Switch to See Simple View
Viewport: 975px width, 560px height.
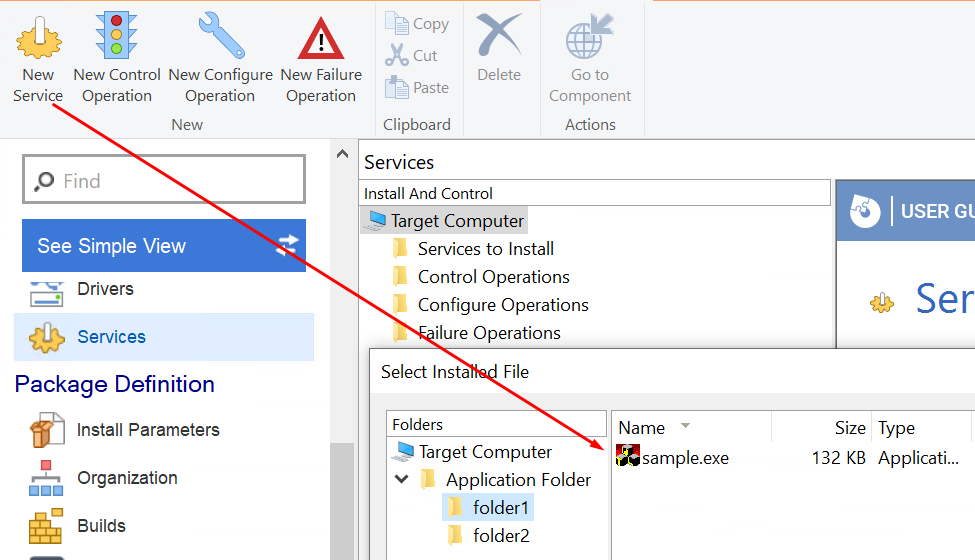coord(164,246)
